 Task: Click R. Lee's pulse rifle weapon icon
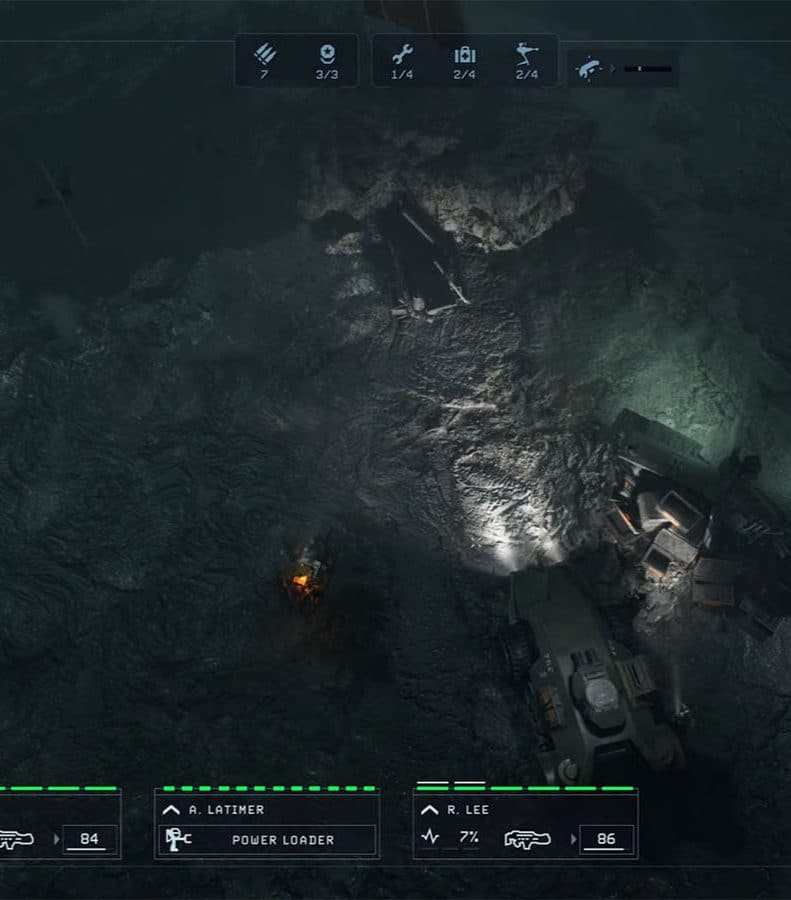(x=527, y=839)
